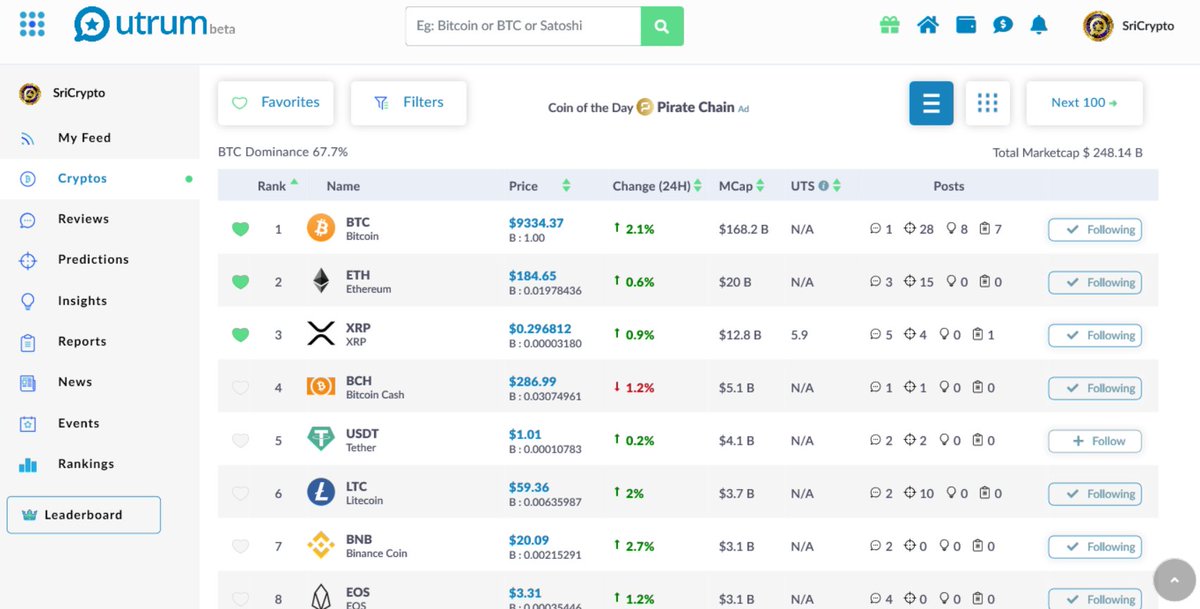Screen dimensions: 1200x609
Task: Open Rankings from the sidebar
Action: tap(85, 463)
